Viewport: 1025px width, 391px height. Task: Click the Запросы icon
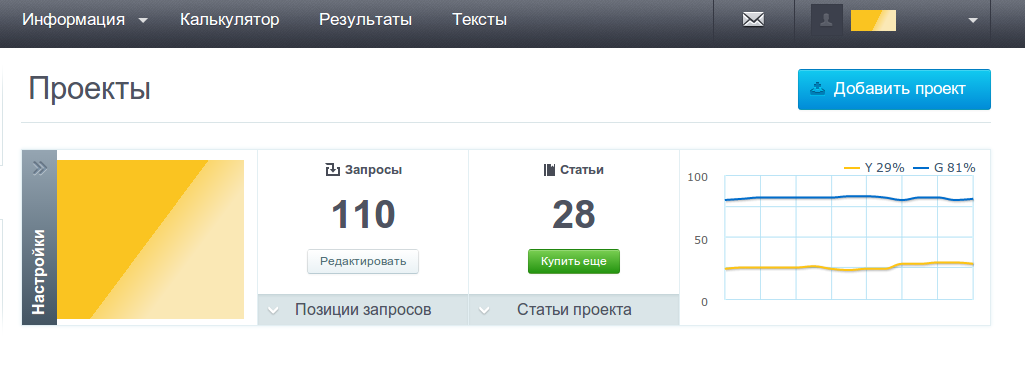tap(333, 170)
